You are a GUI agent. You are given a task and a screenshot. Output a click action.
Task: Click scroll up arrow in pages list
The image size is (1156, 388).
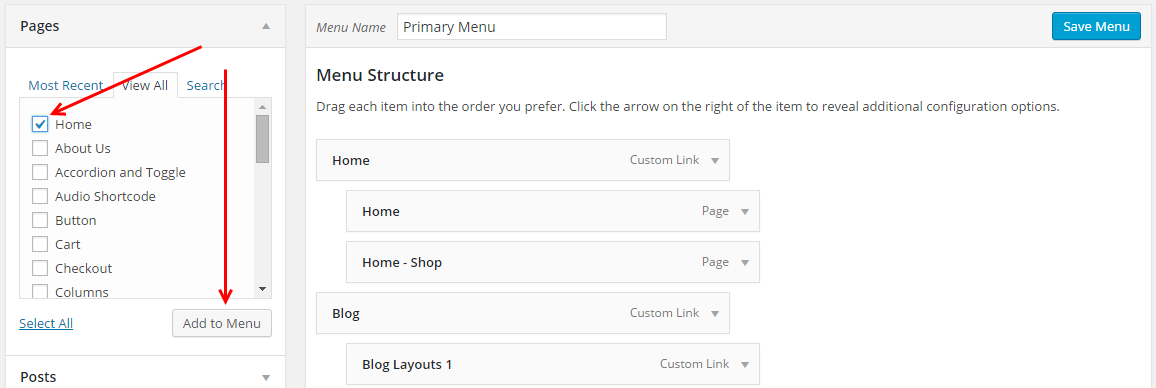coord(262,106)
